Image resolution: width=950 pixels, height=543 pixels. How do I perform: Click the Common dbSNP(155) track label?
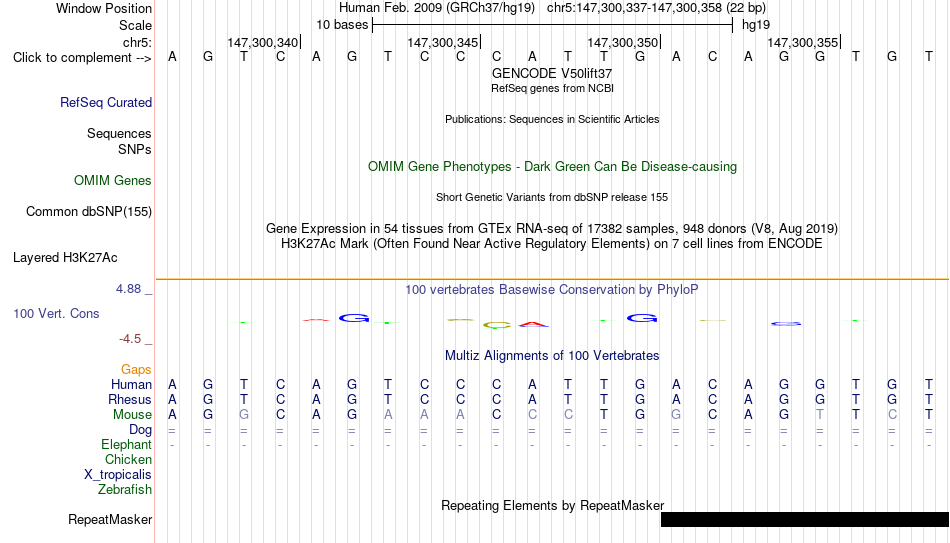point(88,212)
